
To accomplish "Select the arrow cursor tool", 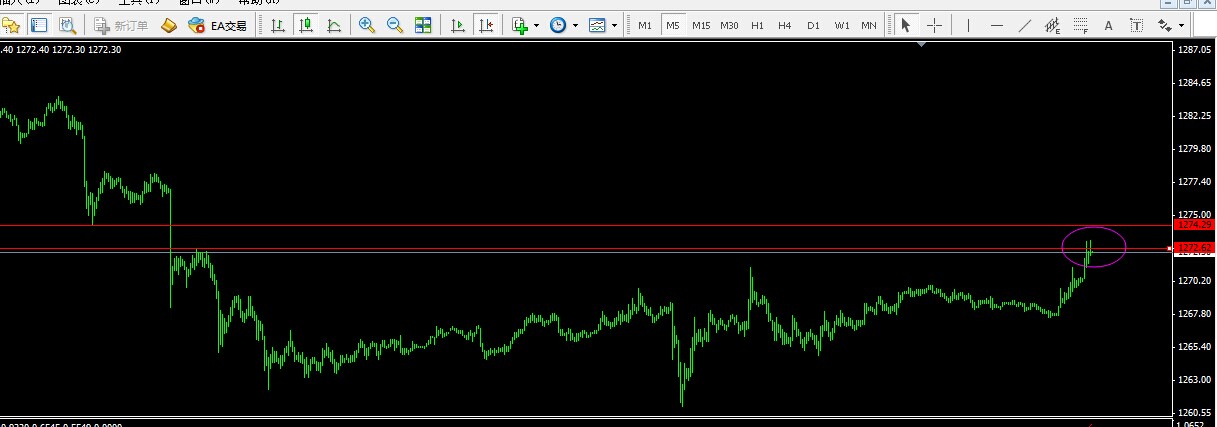I will point(906,25).
